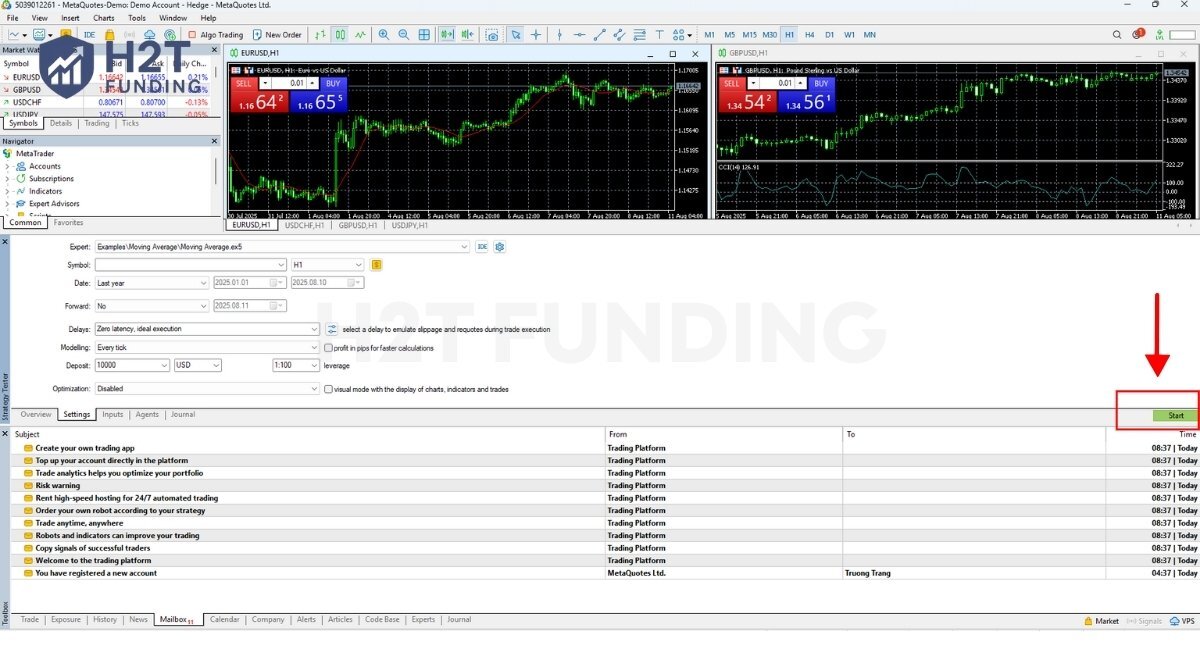Toggle Algo Trading on
The image size is (1200, 670).
[x=215, y=35]
